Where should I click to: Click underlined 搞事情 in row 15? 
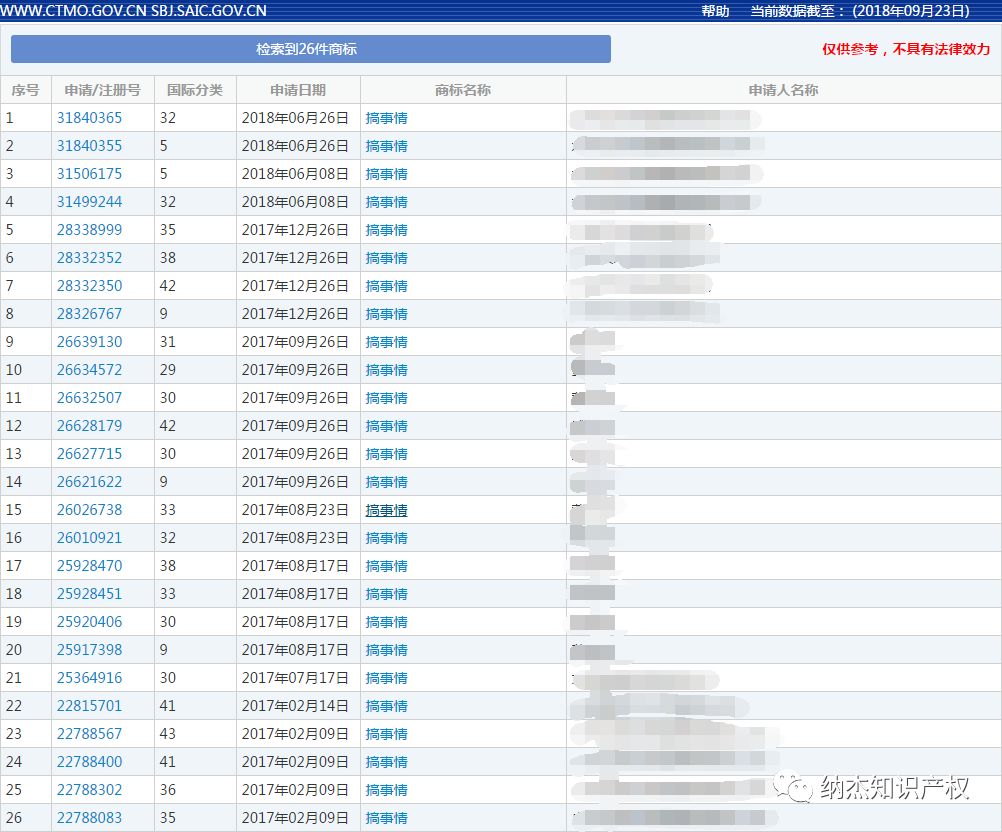point(386,510)
